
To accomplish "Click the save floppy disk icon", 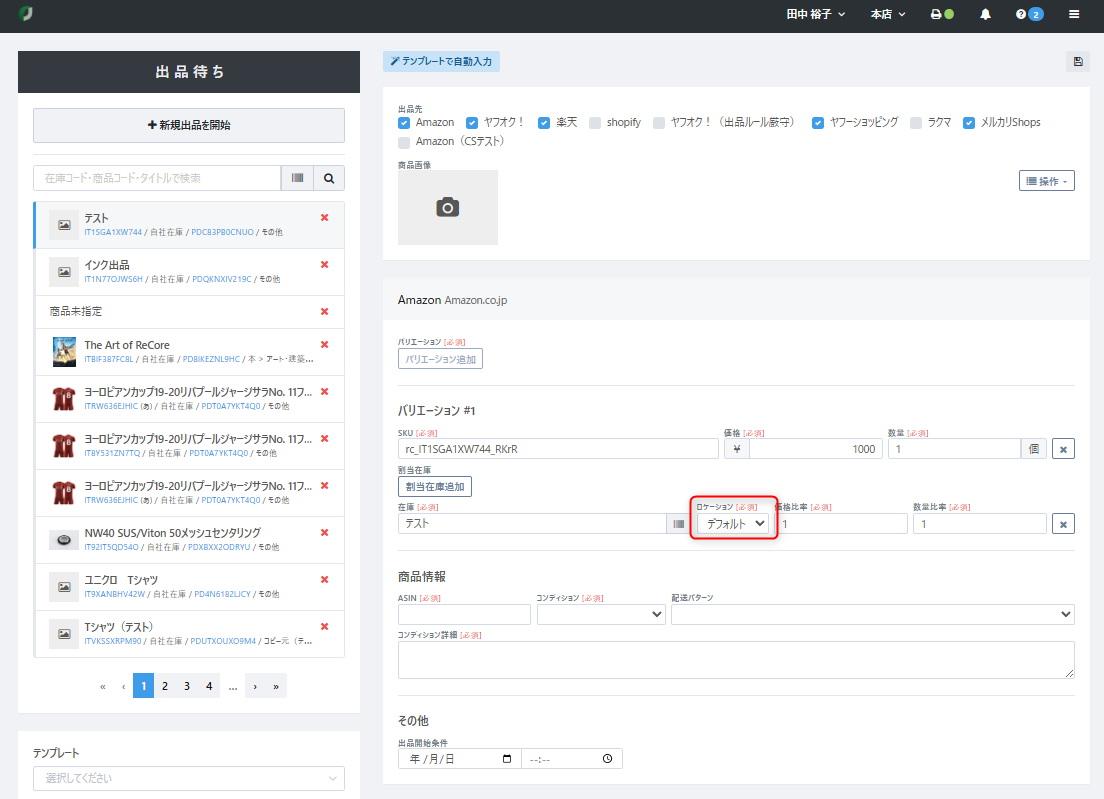I will pos(1077,61).
